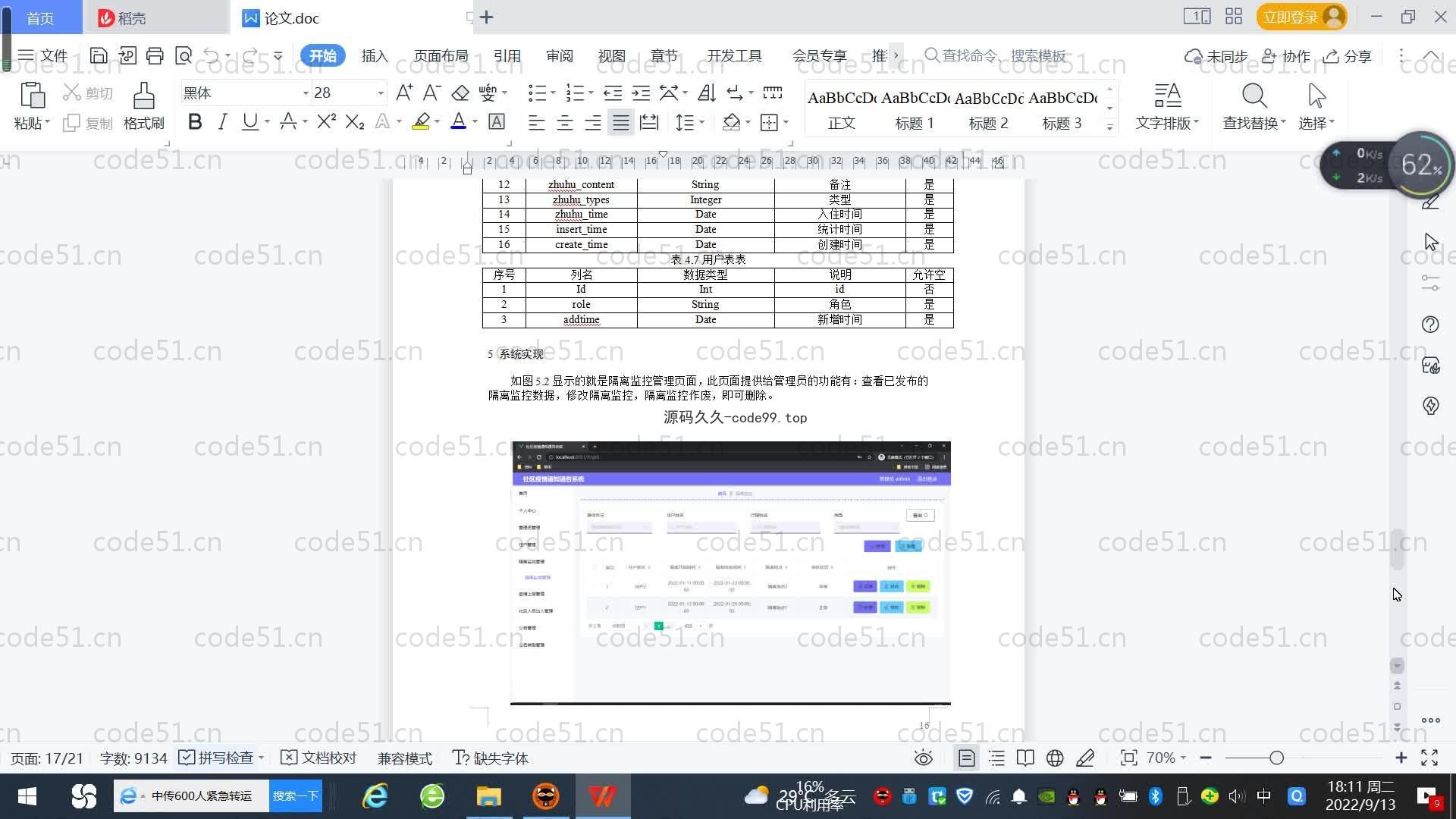Expand line spacing dropdown
Viewport: 1456px width, 819px height.
[x=702, y=122]
